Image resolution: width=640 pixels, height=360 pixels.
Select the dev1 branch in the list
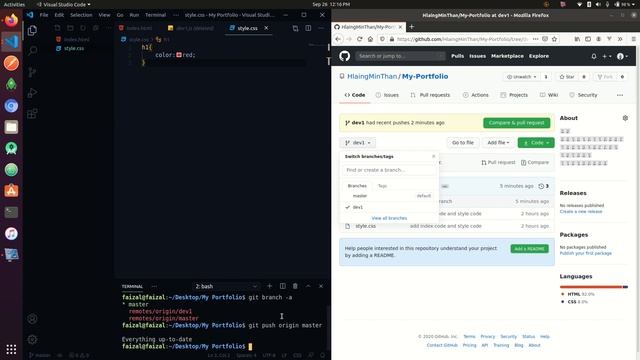click(389, 207)
